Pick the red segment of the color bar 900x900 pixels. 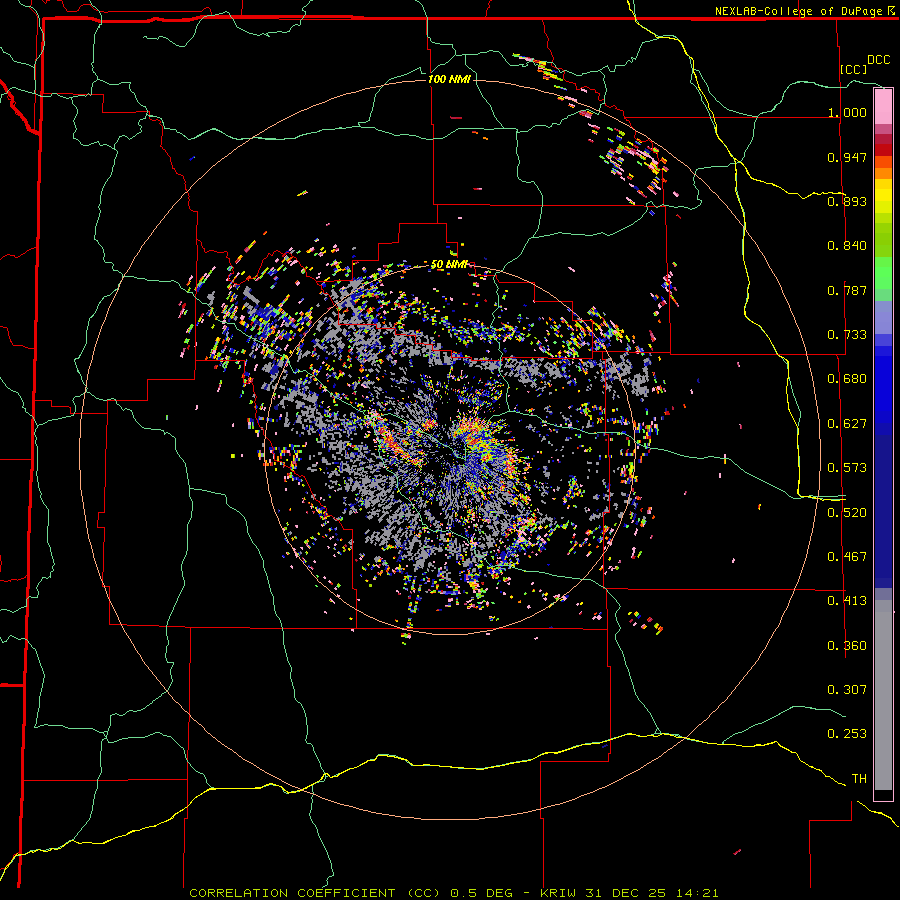[x=883, y=150]
